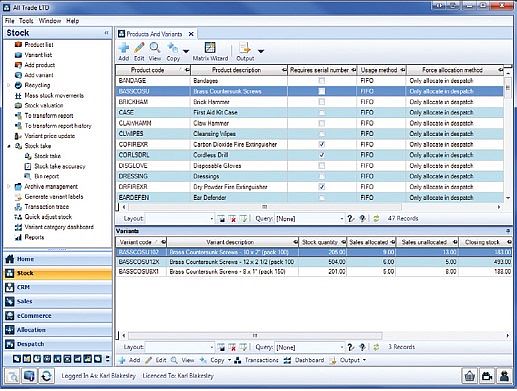517x391 pixels.
Task: Click the search icon in bottom-left status bar
Action: [13, 376]
